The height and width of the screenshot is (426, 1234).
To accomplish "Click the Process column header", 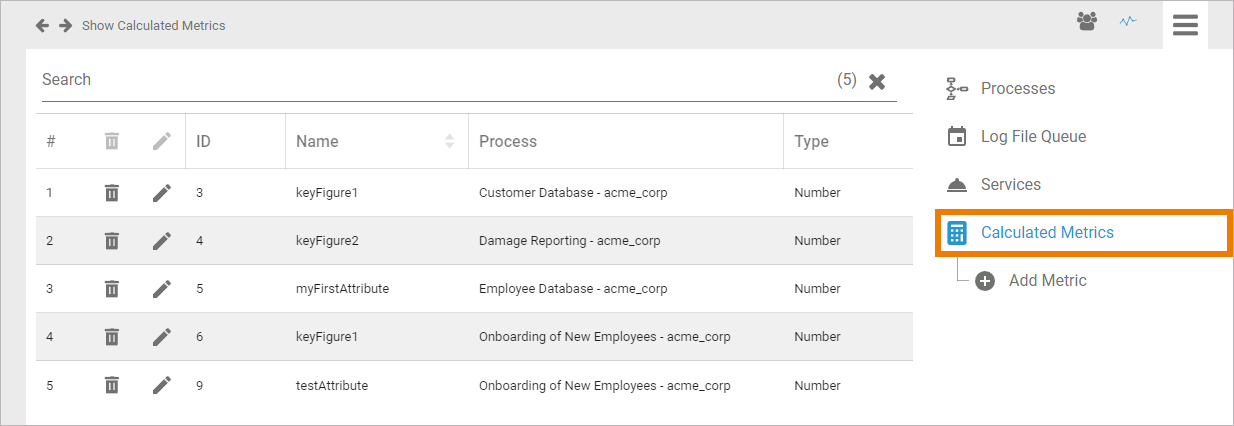I will click(x=508, y=142).
